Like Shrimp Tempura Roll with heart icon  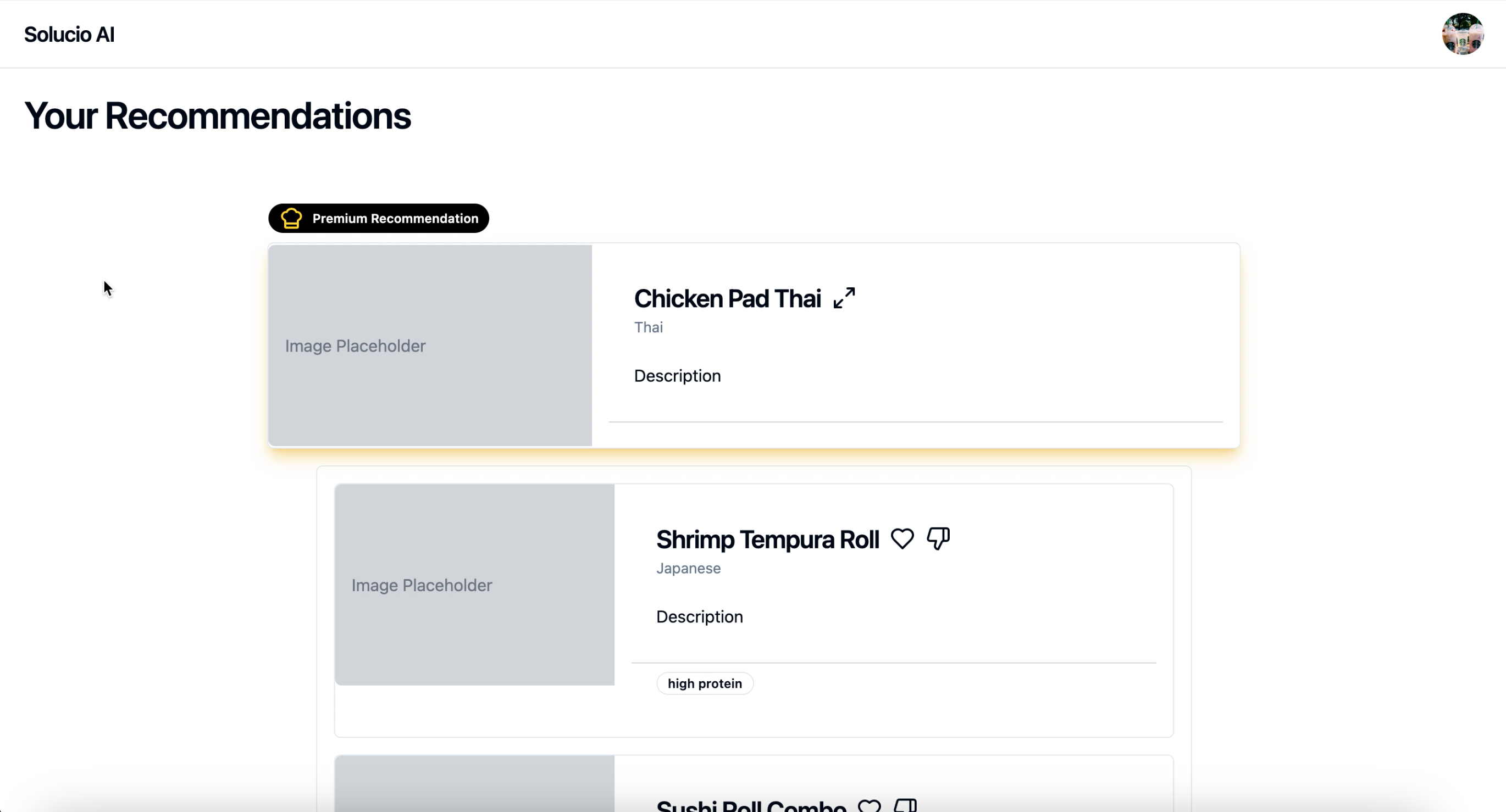tap(902, 538)
